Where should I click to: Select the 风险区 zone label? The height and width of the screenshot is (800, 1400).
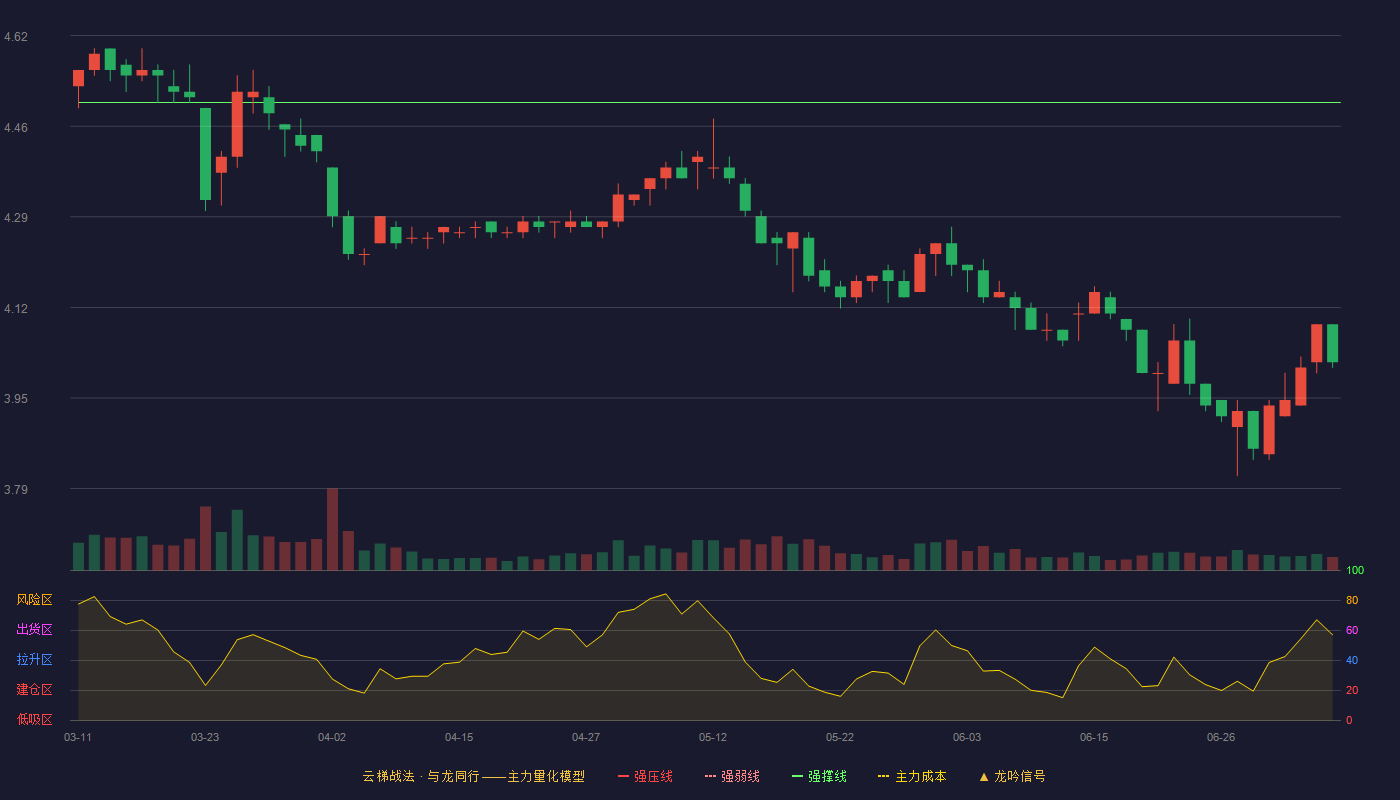pyautogui.click(x=34, y=600)
